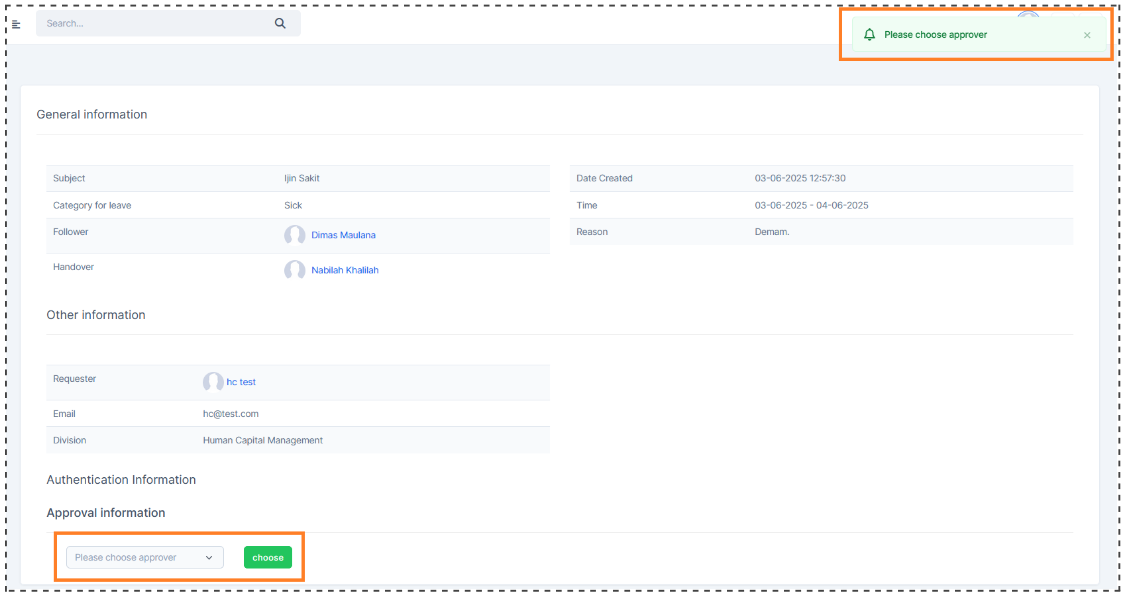1124x596 pixels.
Task: Open the hc test requester link
Action: [x=241, y=382]
